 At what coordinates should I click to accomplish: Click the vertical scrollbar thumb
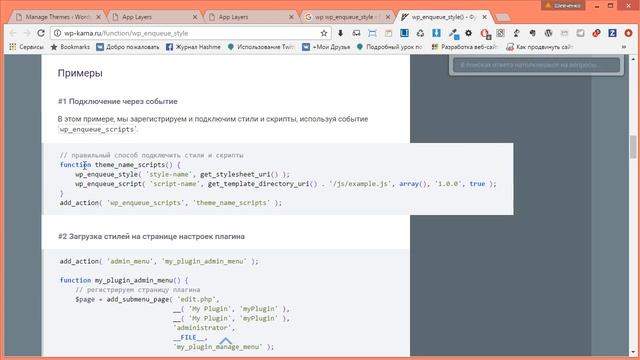(633, 147)
